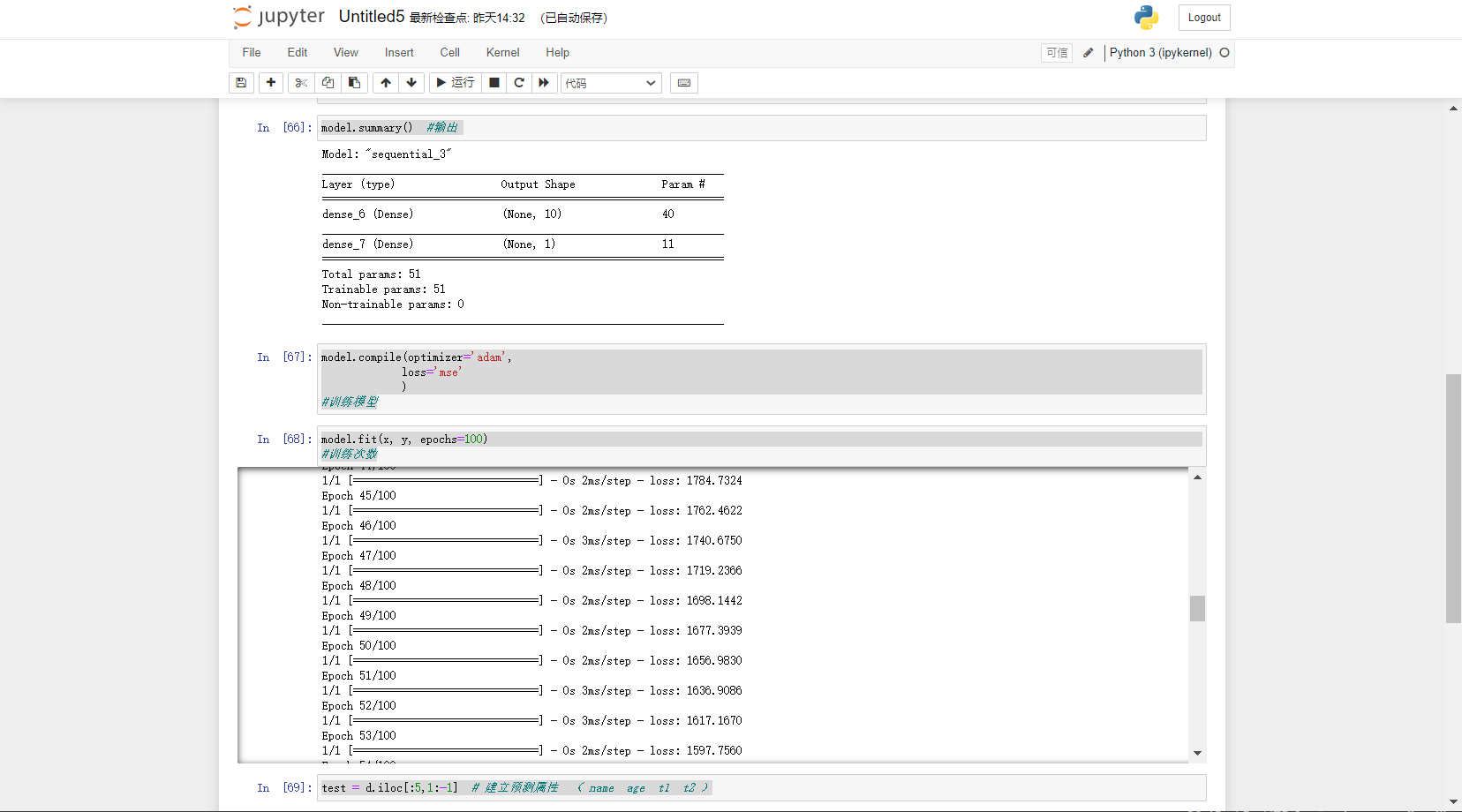Click into the model.summary() code cell
The width and height of the screenshot is (1462, 812).
[x=762, y=128]
